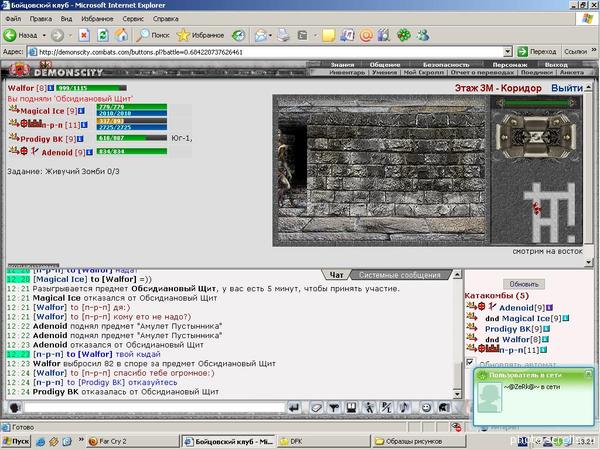The width and height of the screenshot is (600, 450).
Task: Click the Обновить button
Action: coord(524,284)
